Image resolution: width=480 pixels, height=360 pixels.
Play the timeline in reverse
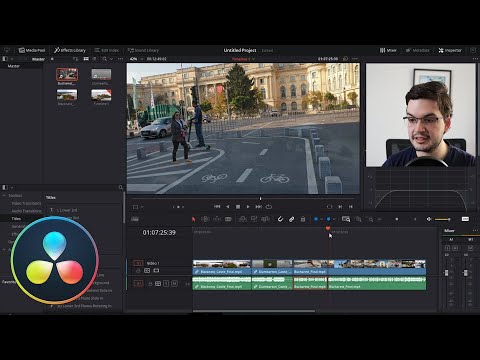(228, 207)
